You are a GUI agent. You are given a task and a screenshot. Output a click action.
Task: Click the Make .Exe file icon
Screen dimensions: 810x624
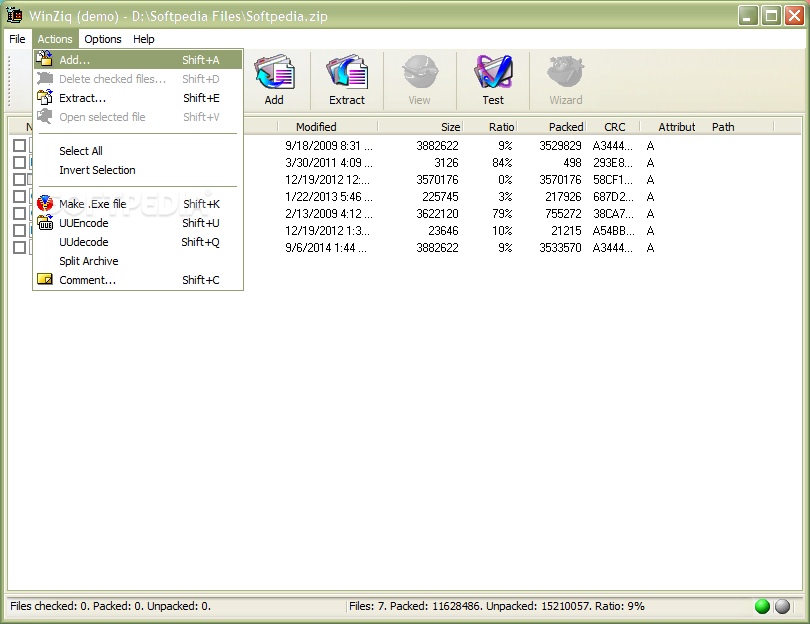pyautogui.click(x=45, y=204)
